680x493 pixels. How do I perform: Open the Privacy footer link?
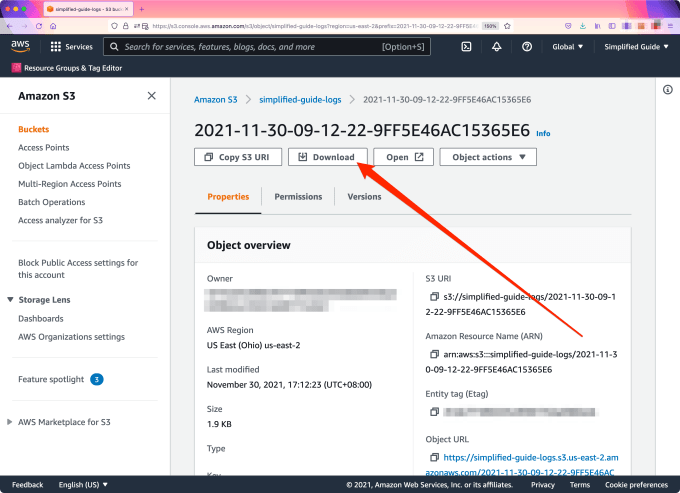point(543,485)
